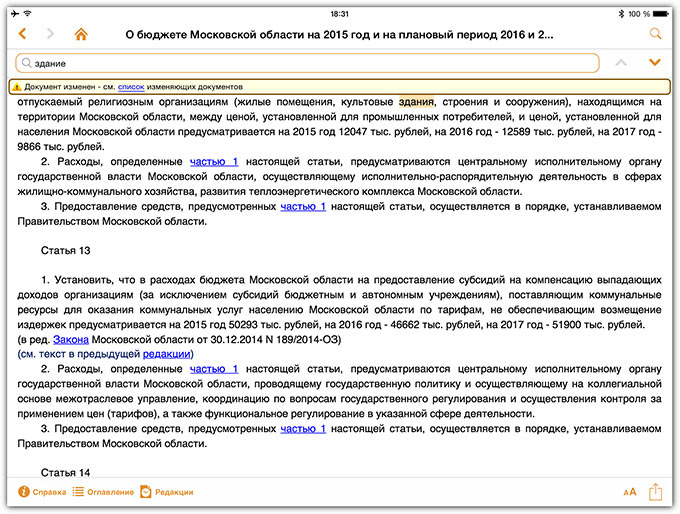Select the "Статья 14" heading
This screenshot has width=680, height=514.
click(x=65, y=473)
